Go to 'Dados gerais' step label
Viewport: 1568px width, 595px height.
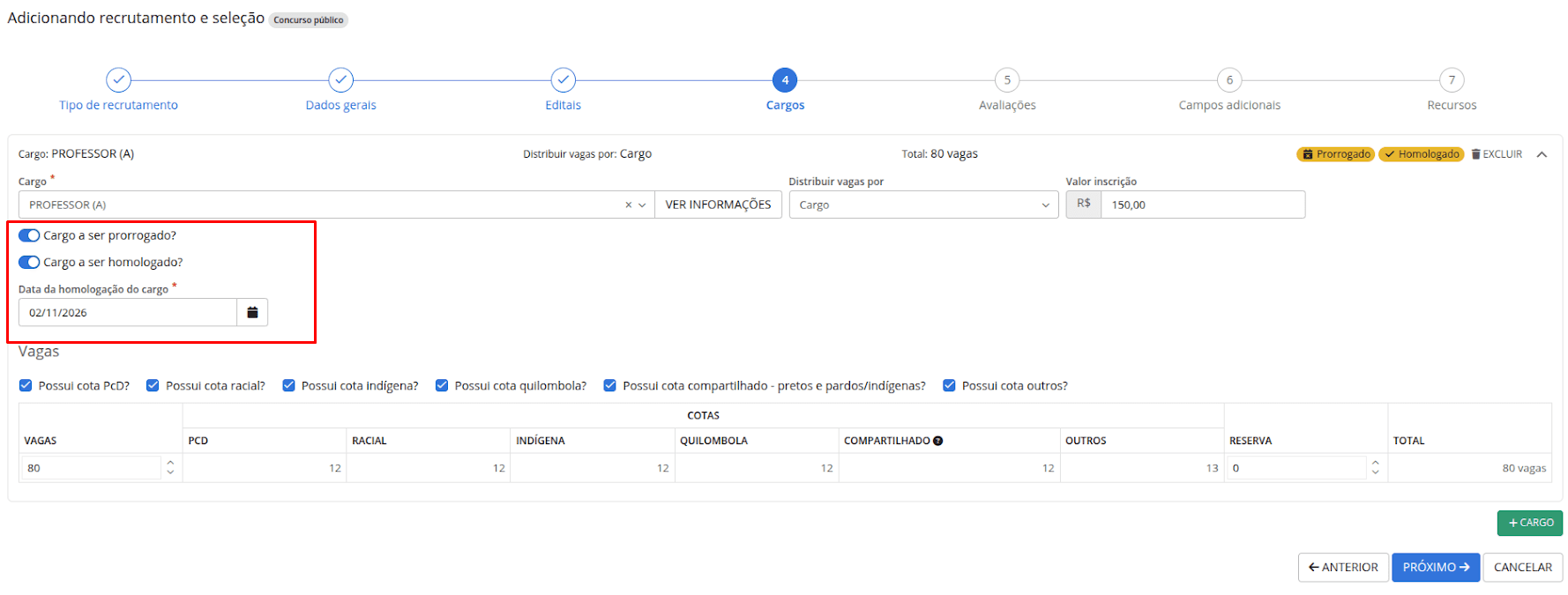click(x=340, y=105)
